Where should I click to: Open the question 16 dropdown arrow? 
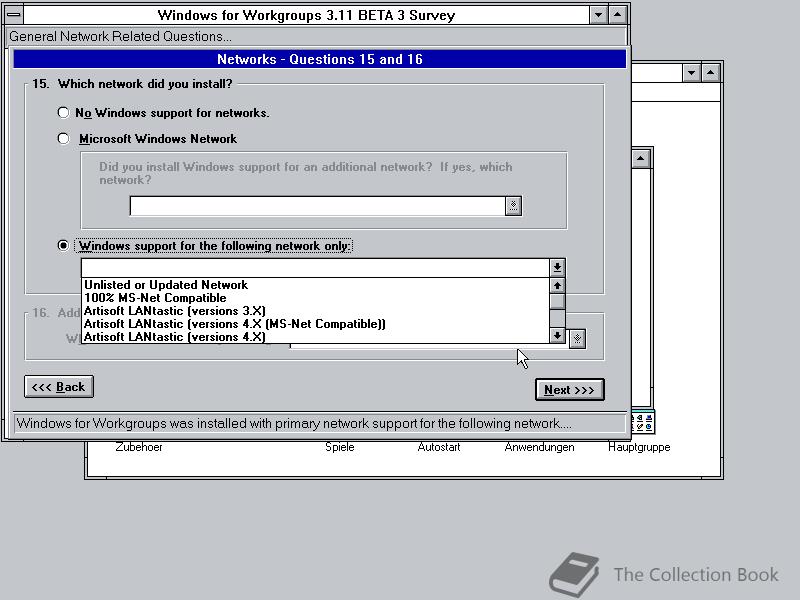[577, 339]
